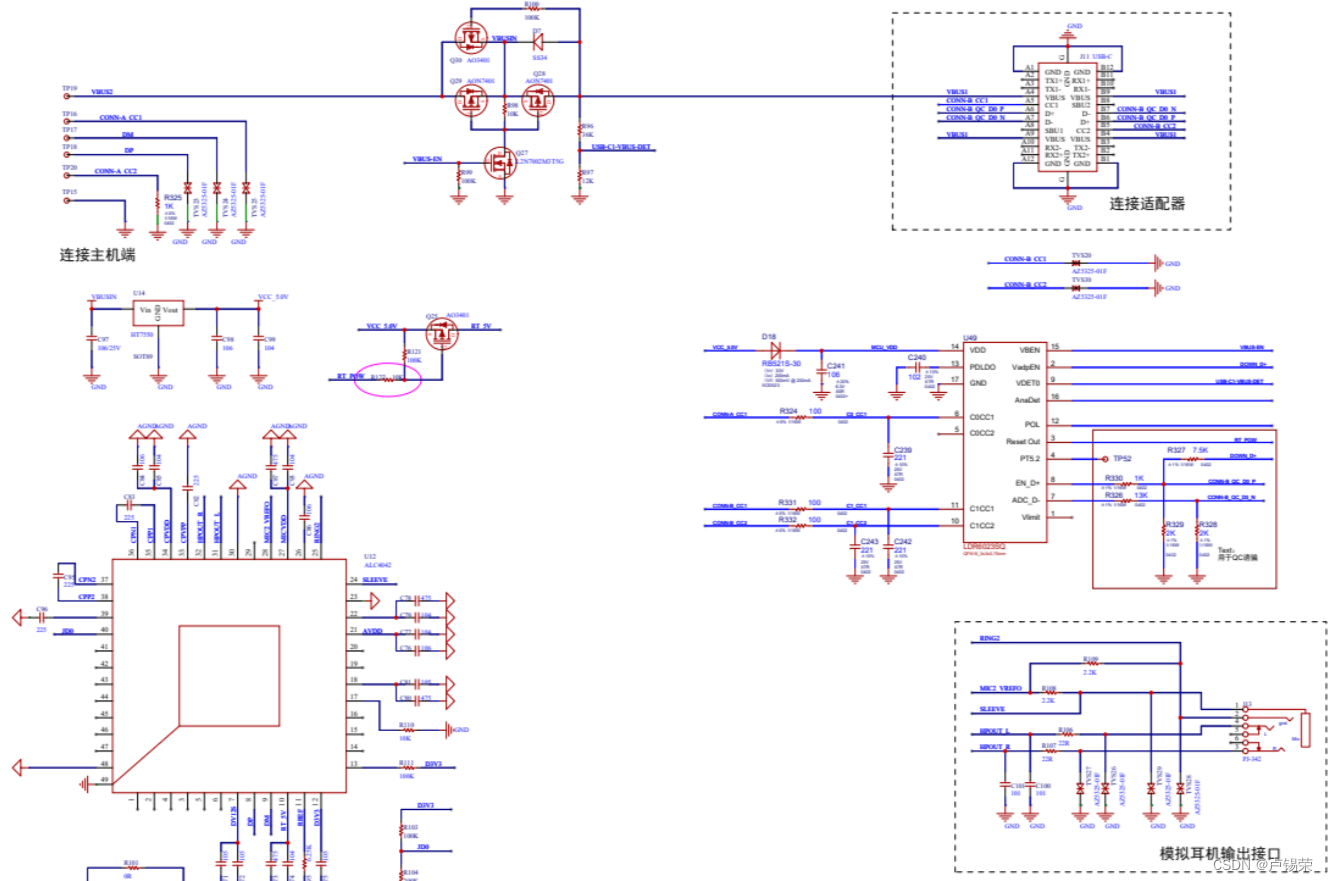Click the RT_5V net label beside Q25
This screenshot has height=881, width=1328.
(481, 327)
